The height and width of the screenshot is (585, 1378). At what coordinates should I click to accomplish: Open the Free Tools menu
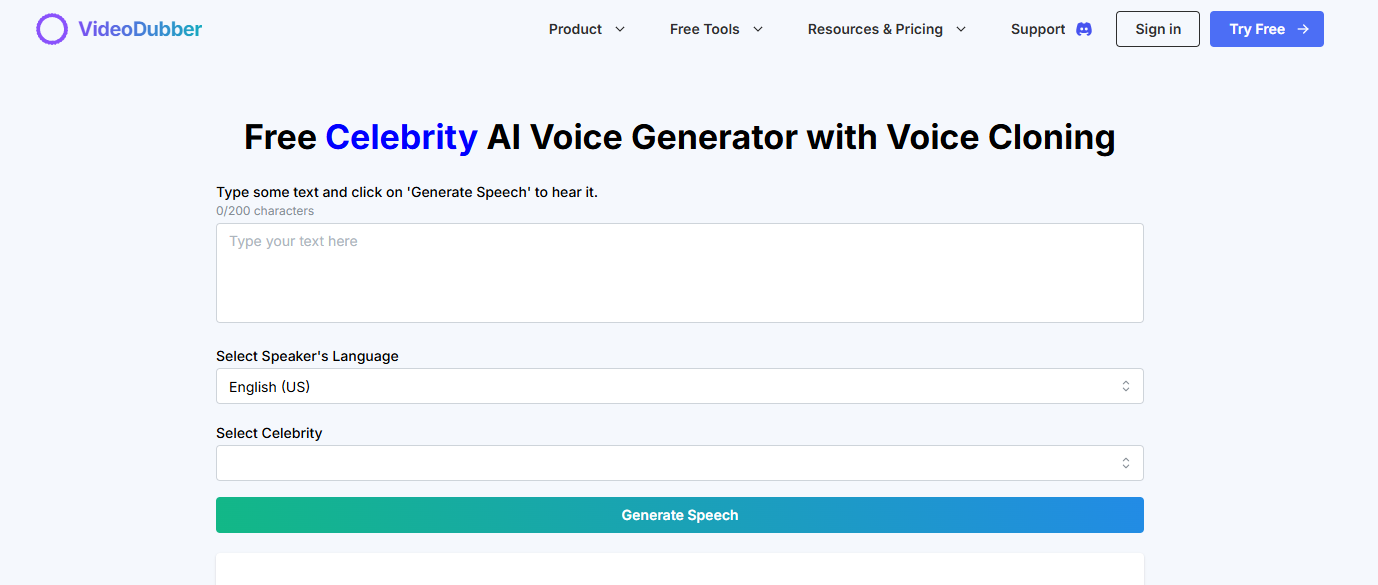(705, 29)
